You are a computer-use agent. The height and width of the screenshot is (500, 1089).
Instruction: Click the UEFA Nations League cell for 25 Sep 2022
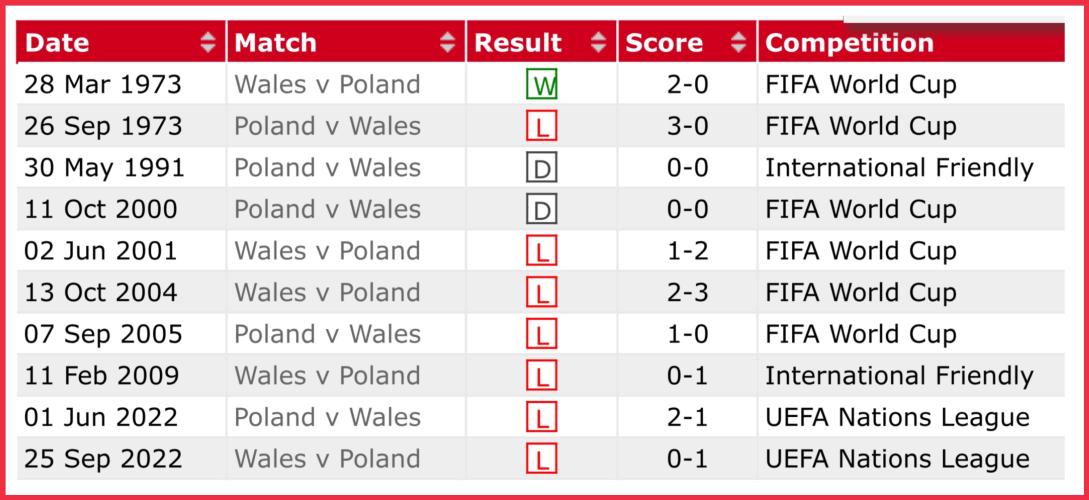point(897,459)
